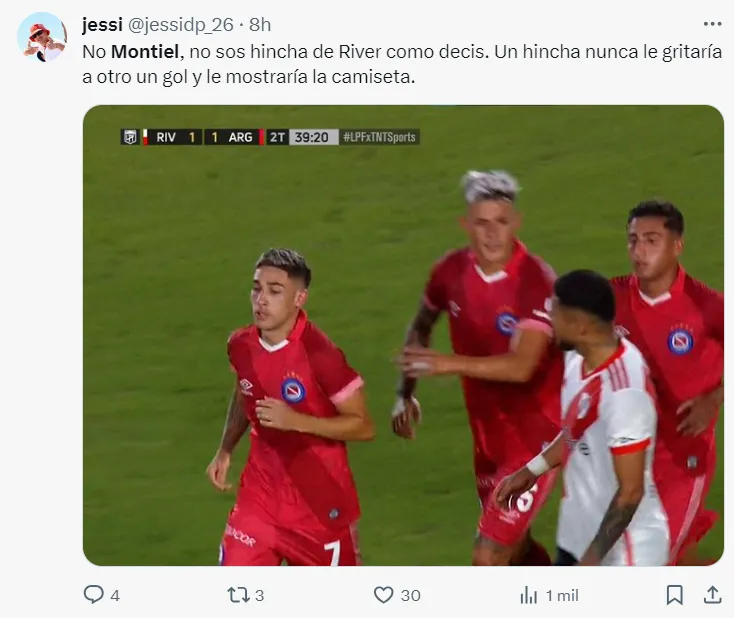Viewport: 734px width, 618px height.
Task: View analytics bar chart icon
Action: (x=529, y=596)
